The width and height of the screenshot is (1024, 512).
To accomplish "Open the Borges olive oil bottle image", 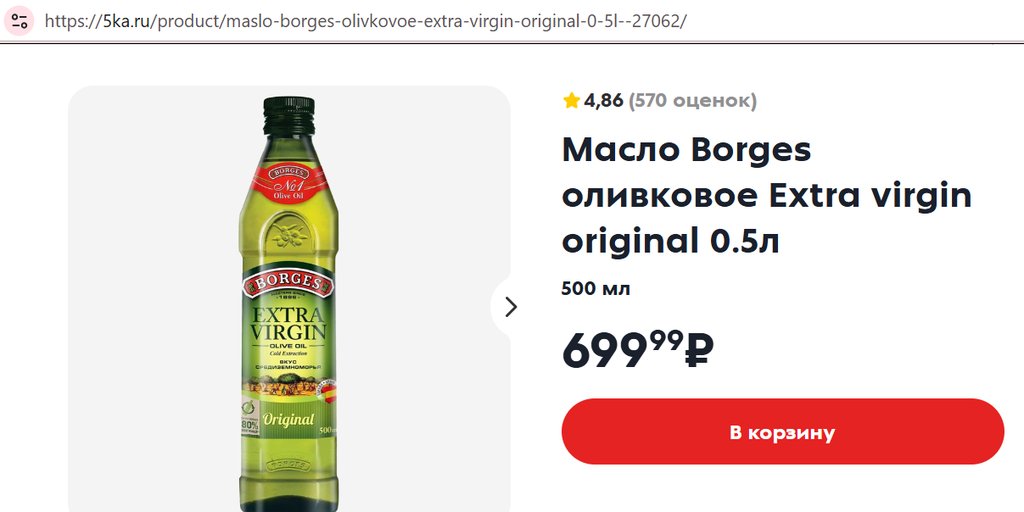I will pos(289,304).
